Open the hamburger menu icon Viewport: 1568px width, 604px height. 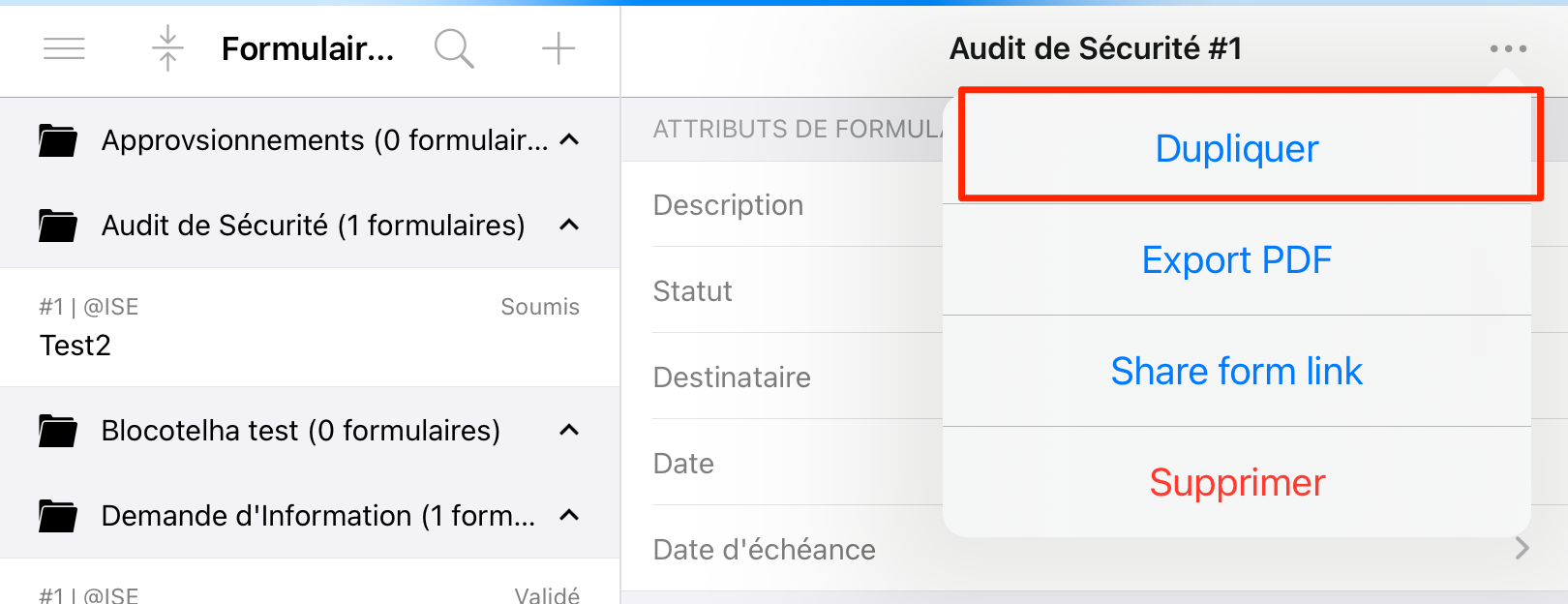tap(64, 48)
